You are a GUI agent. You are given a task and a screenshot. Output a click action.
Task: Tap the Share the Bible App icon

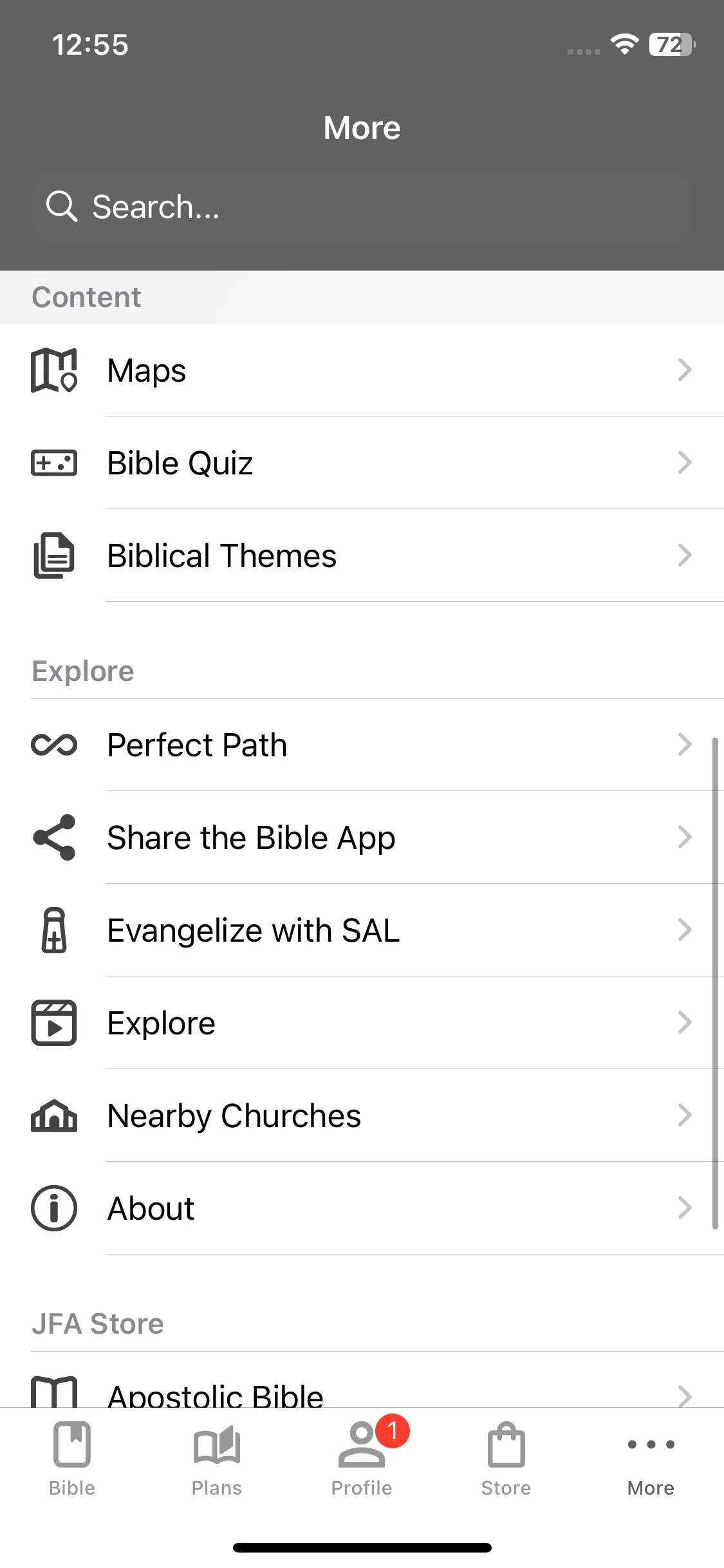[x=54, y=837]
